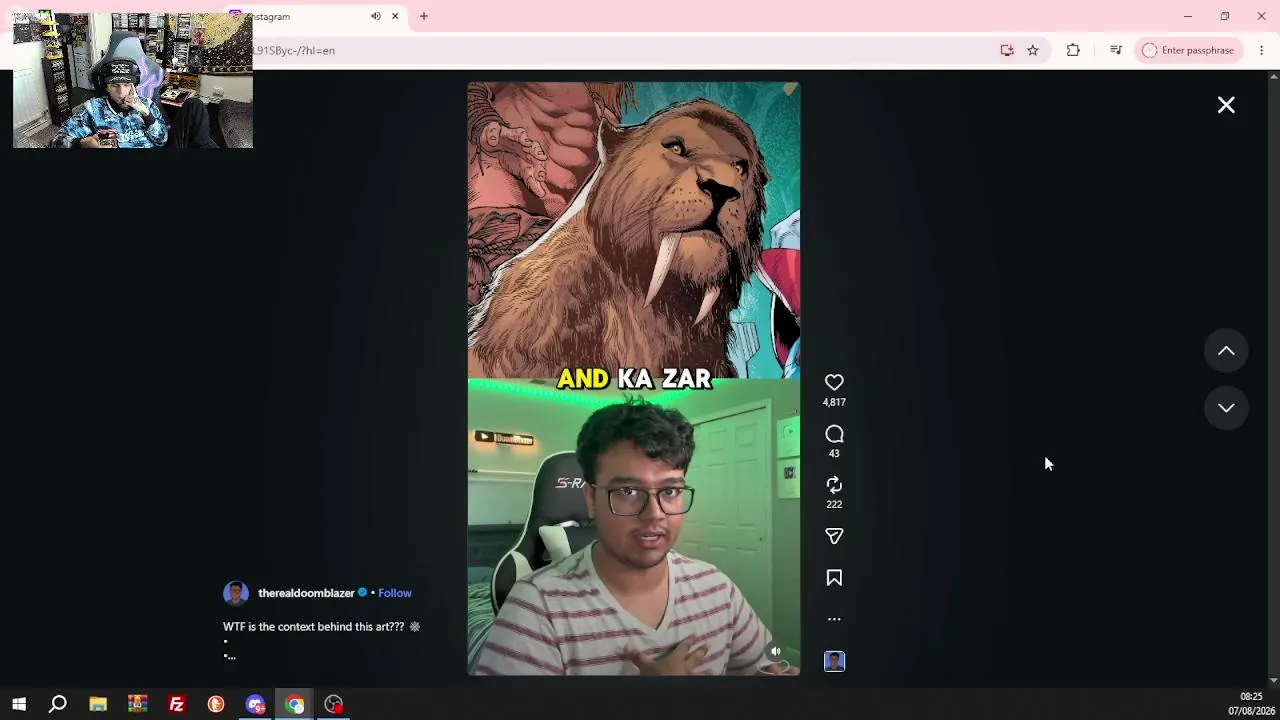Read caption 'WTF is the context behind this art???'
This screenshot has width=1280, height=720.
(313, 627)
